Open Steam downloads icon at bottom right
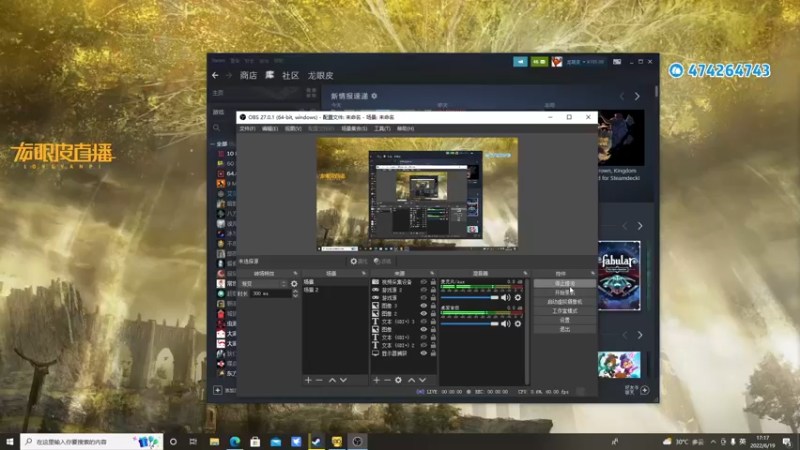800x450 pixels. coord(645,390)
